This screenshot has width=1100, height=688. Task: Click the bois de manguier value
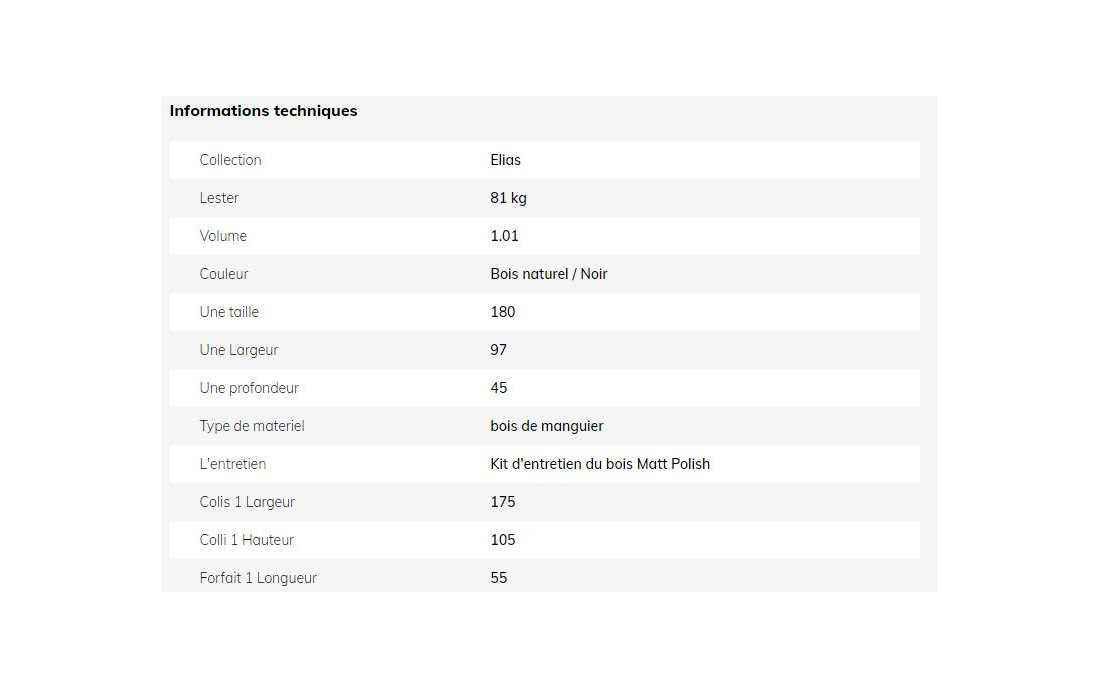(546, 426)
